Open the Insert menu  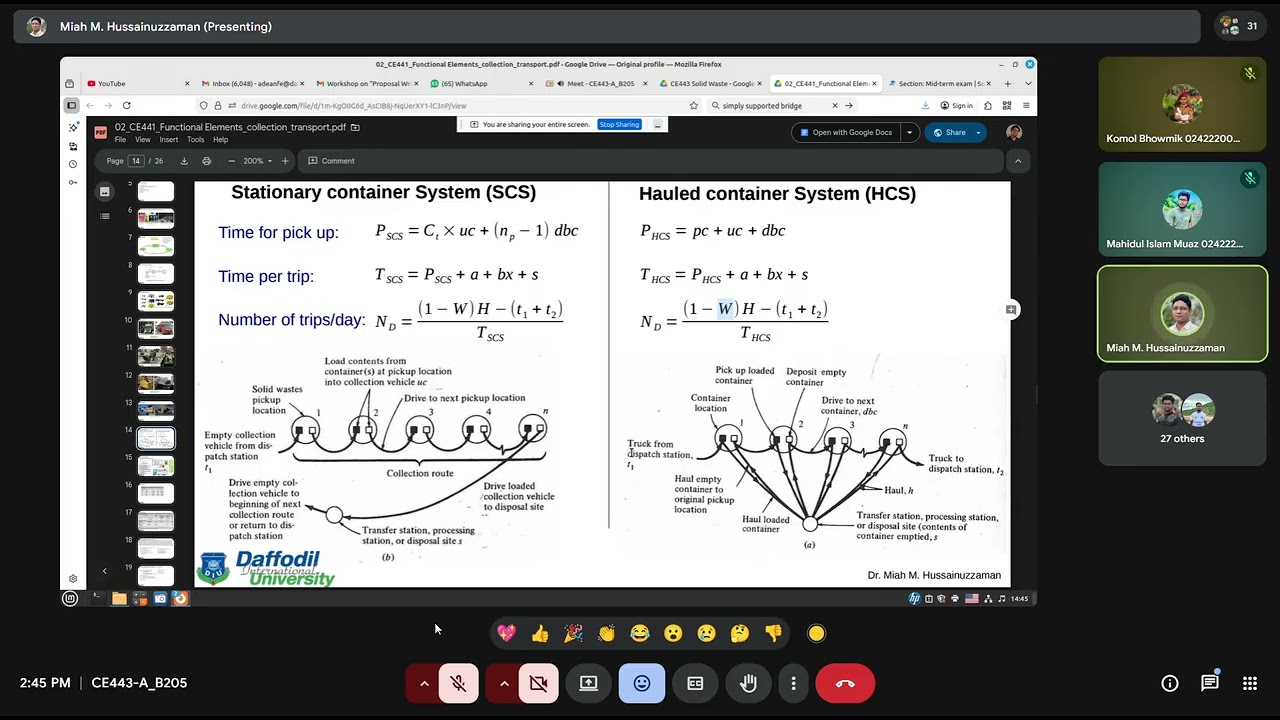pos(168,140)
